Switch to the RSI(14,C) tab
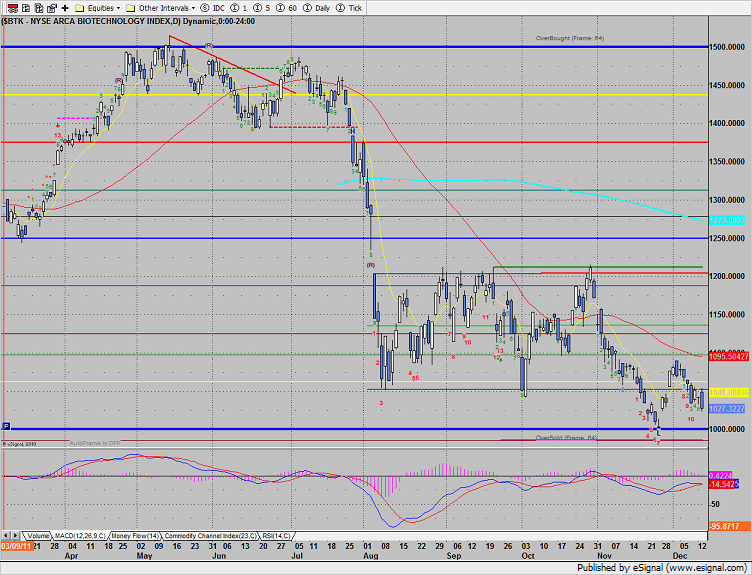The height and width of the screenshot is (575, 752). (x=276, y=536)
